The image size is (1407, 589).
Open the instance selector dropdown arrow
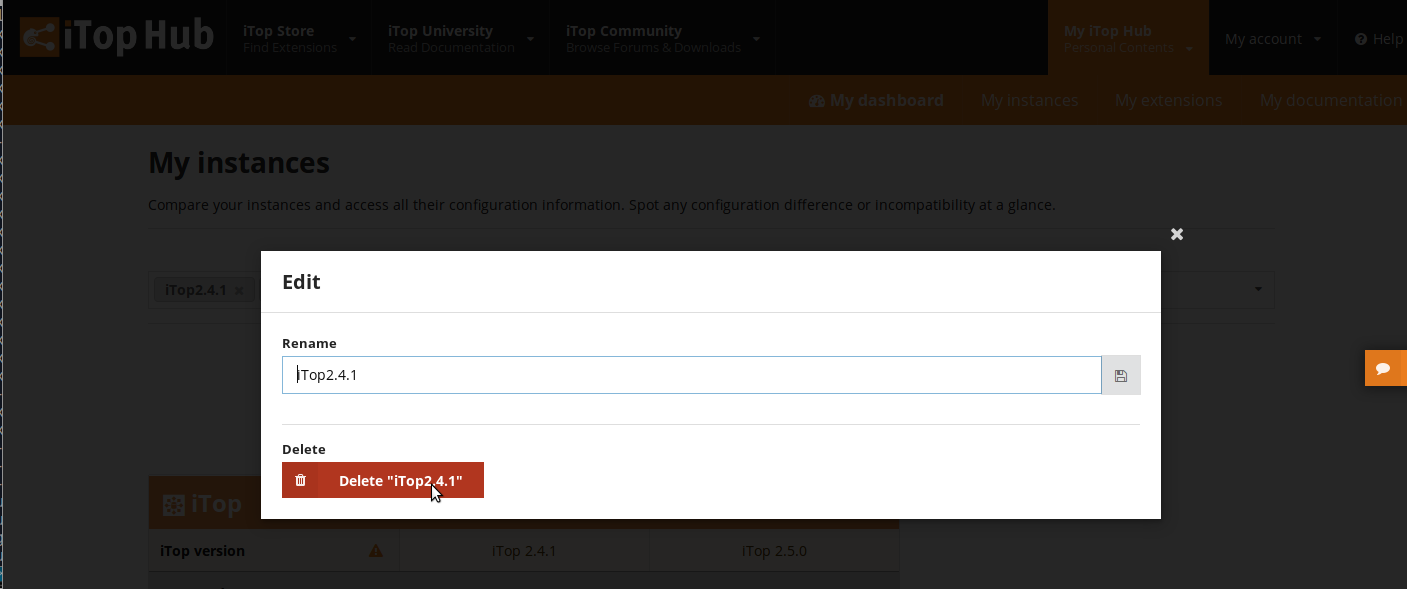[1258, 290]
